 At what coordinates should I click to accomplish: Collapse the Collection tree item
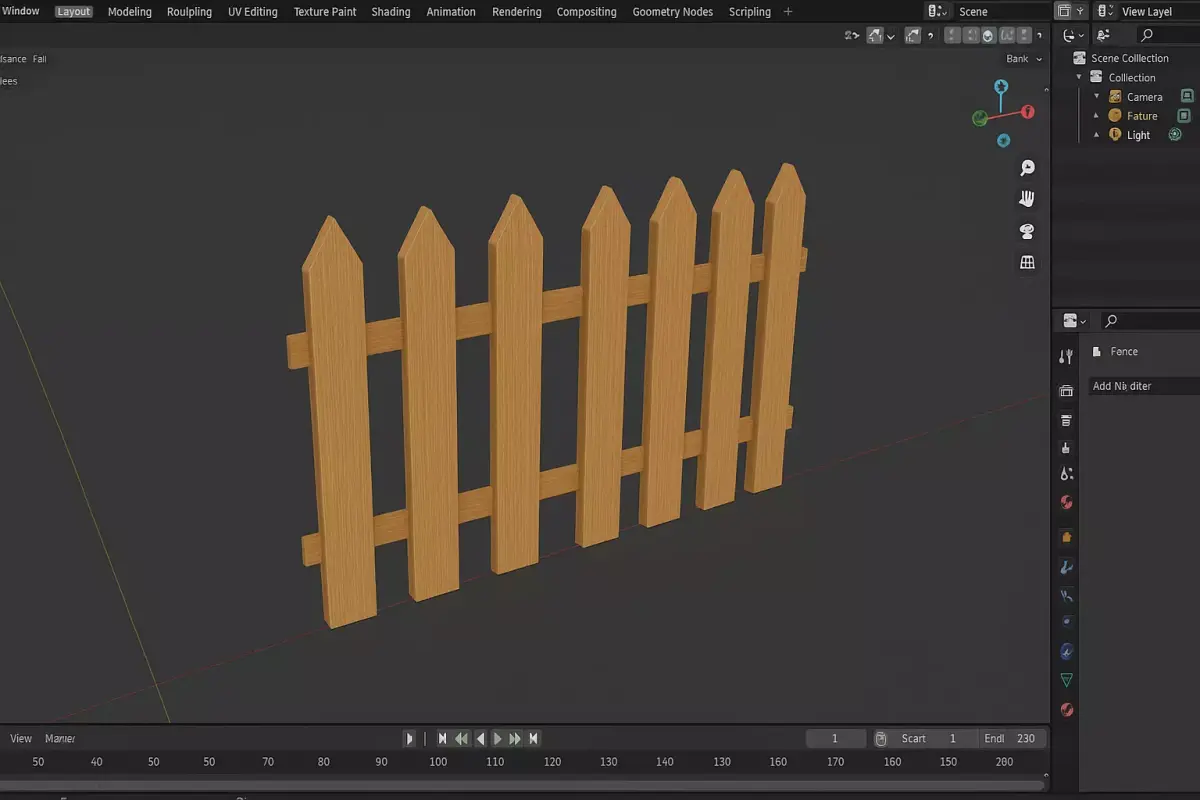pos(1079,77)
